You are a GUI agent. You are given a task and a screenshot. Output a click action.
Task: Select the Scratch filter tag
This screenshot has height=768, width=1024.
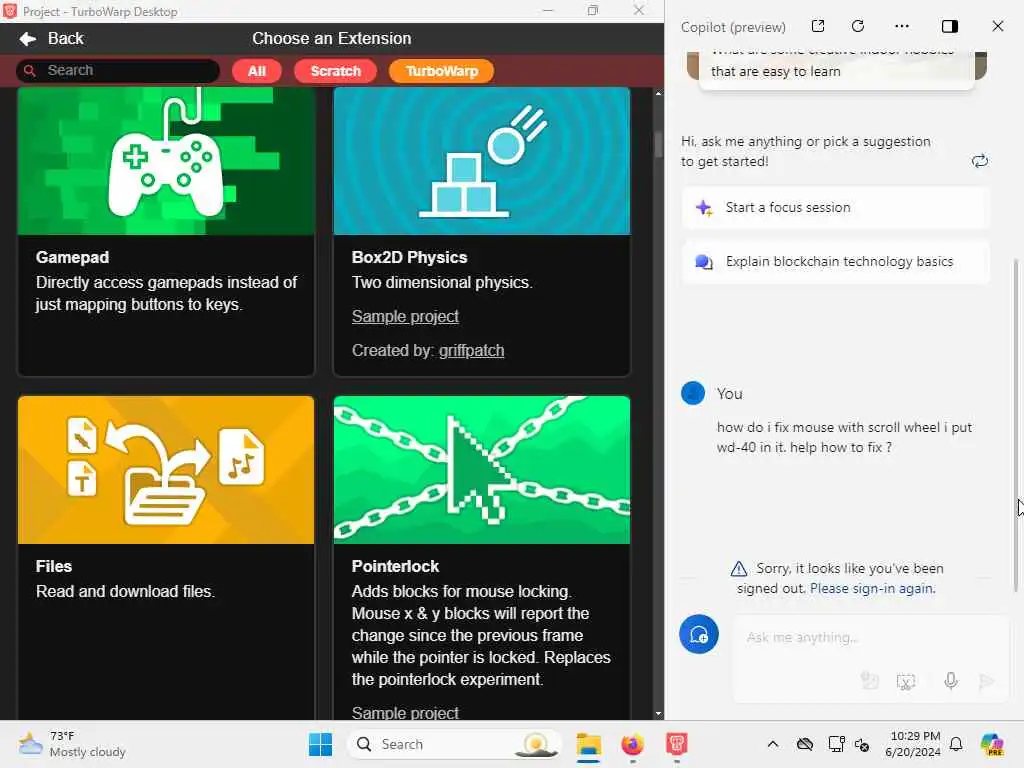(336, 71)
